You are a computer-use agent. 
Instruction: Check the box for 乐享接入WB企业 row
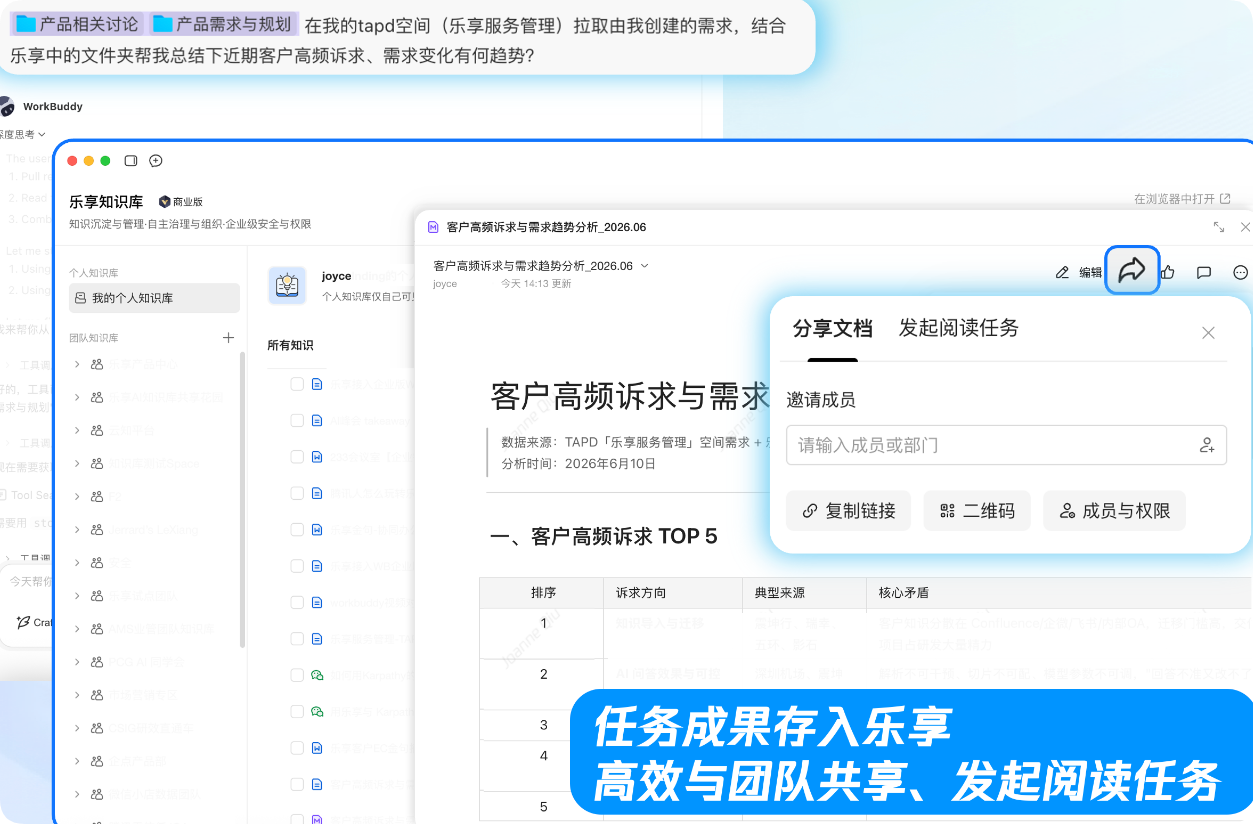click(x=297, y=566)
